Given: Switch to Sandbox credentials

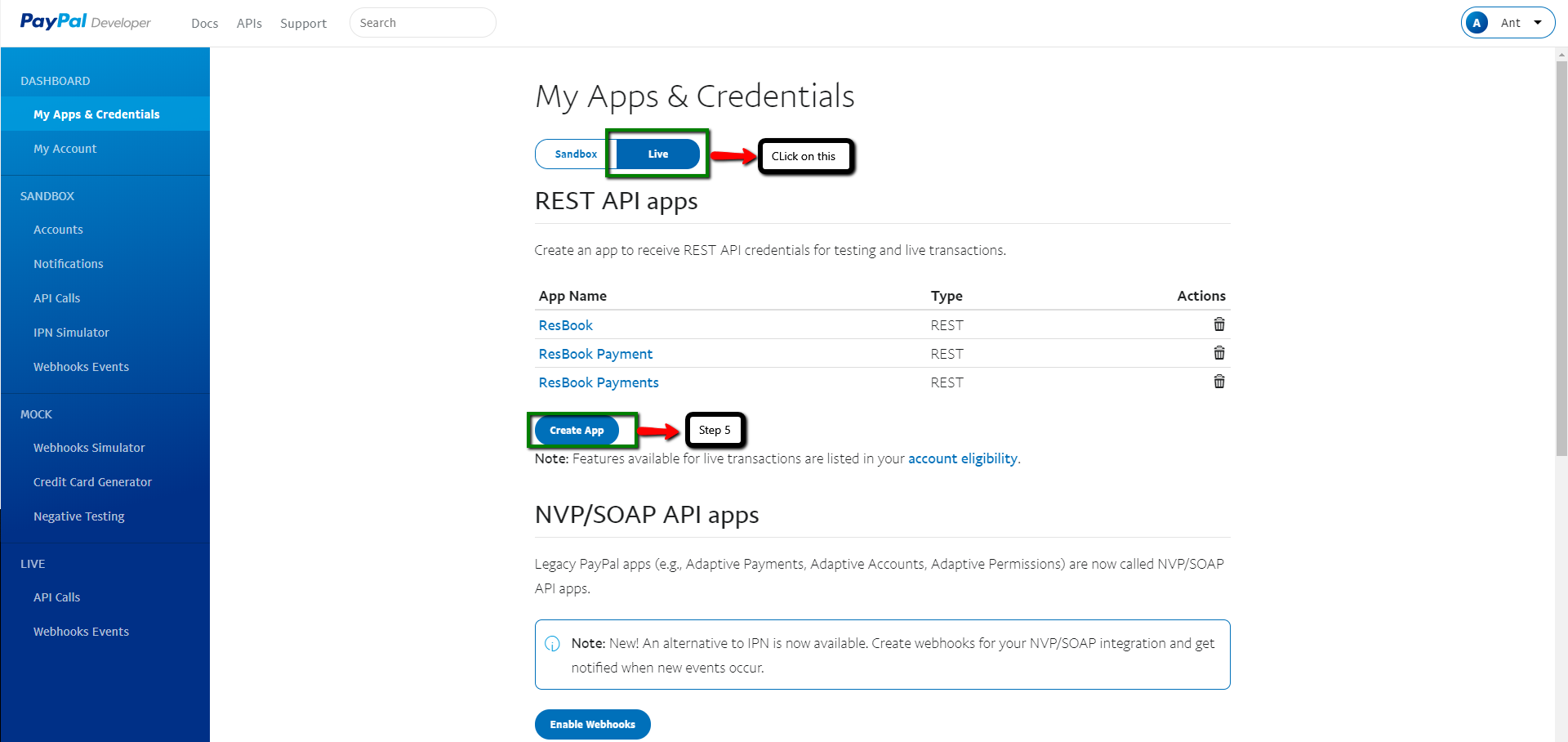Looking at the screenshot, I should [576, 154].
